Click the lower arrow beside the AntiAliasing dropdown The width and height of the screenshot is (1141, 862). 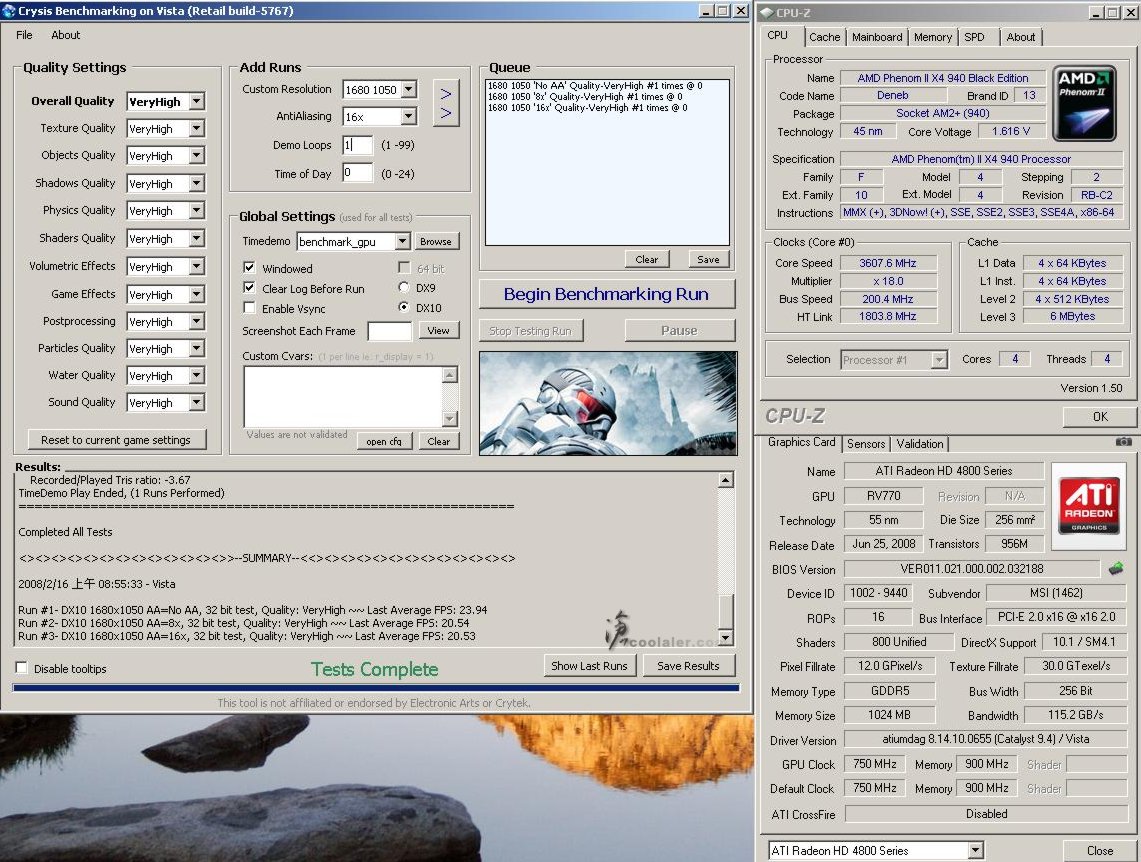click(x=446, y=113)
